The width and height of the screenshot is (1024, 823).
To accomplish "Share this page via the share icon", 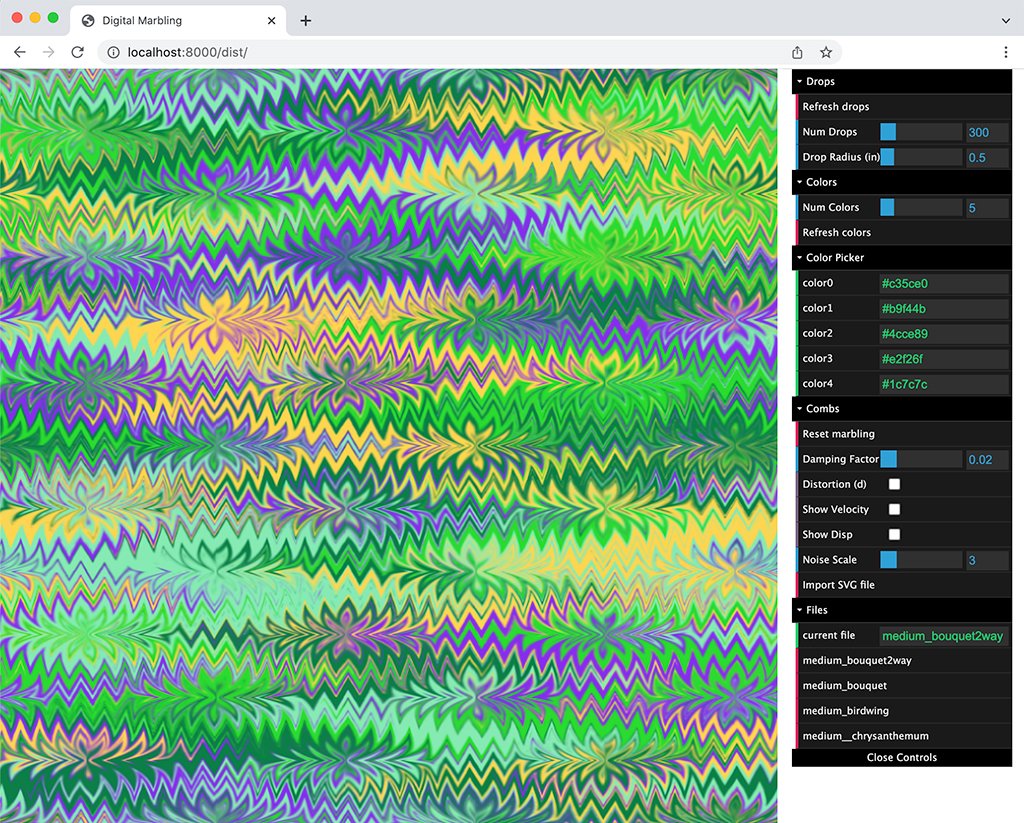I will coord(797,52).
